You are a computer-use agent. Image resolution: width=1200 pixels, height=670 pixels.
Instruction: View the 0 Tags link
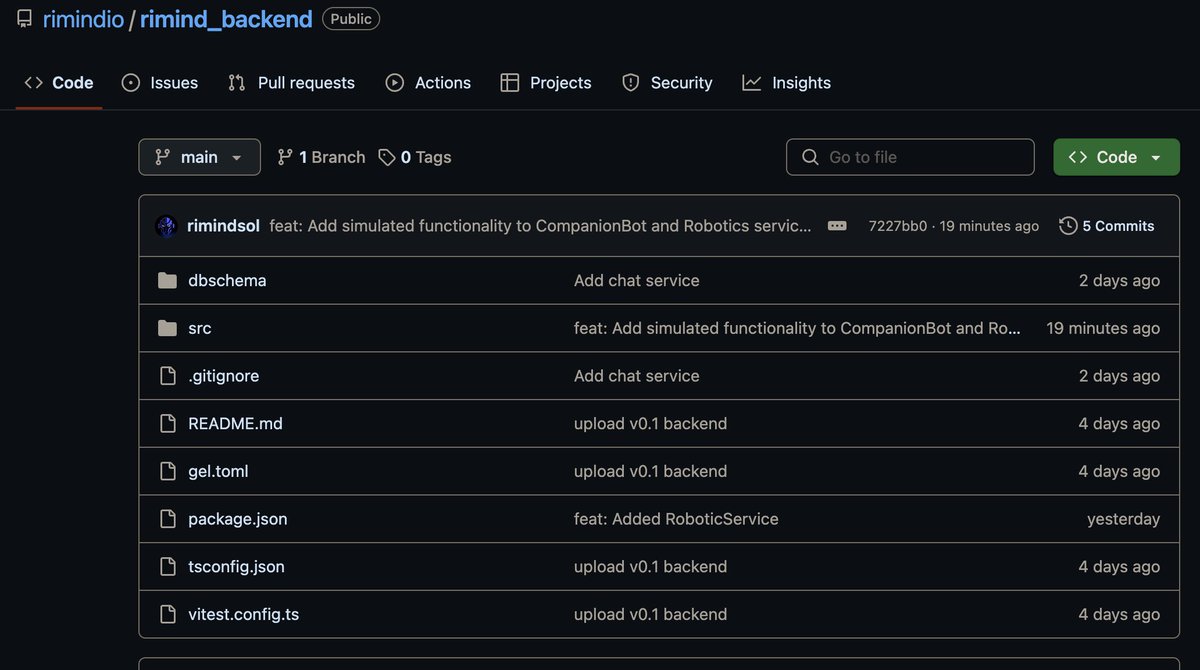pyautogui.click(x=415, y=157)
